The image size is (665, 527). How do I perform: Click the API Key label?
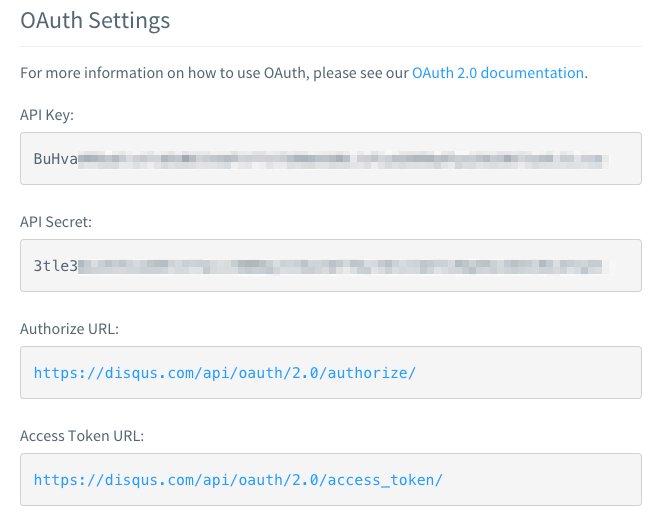(x=47, y=115)
